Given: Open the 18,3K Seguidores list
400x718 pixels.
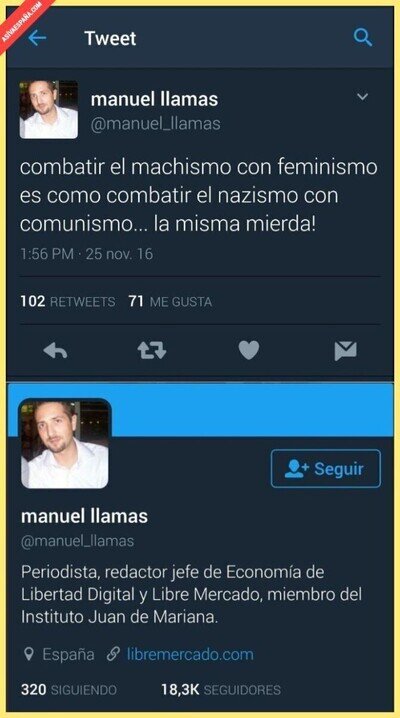Looking at the screenshot, I should (221, 690).
